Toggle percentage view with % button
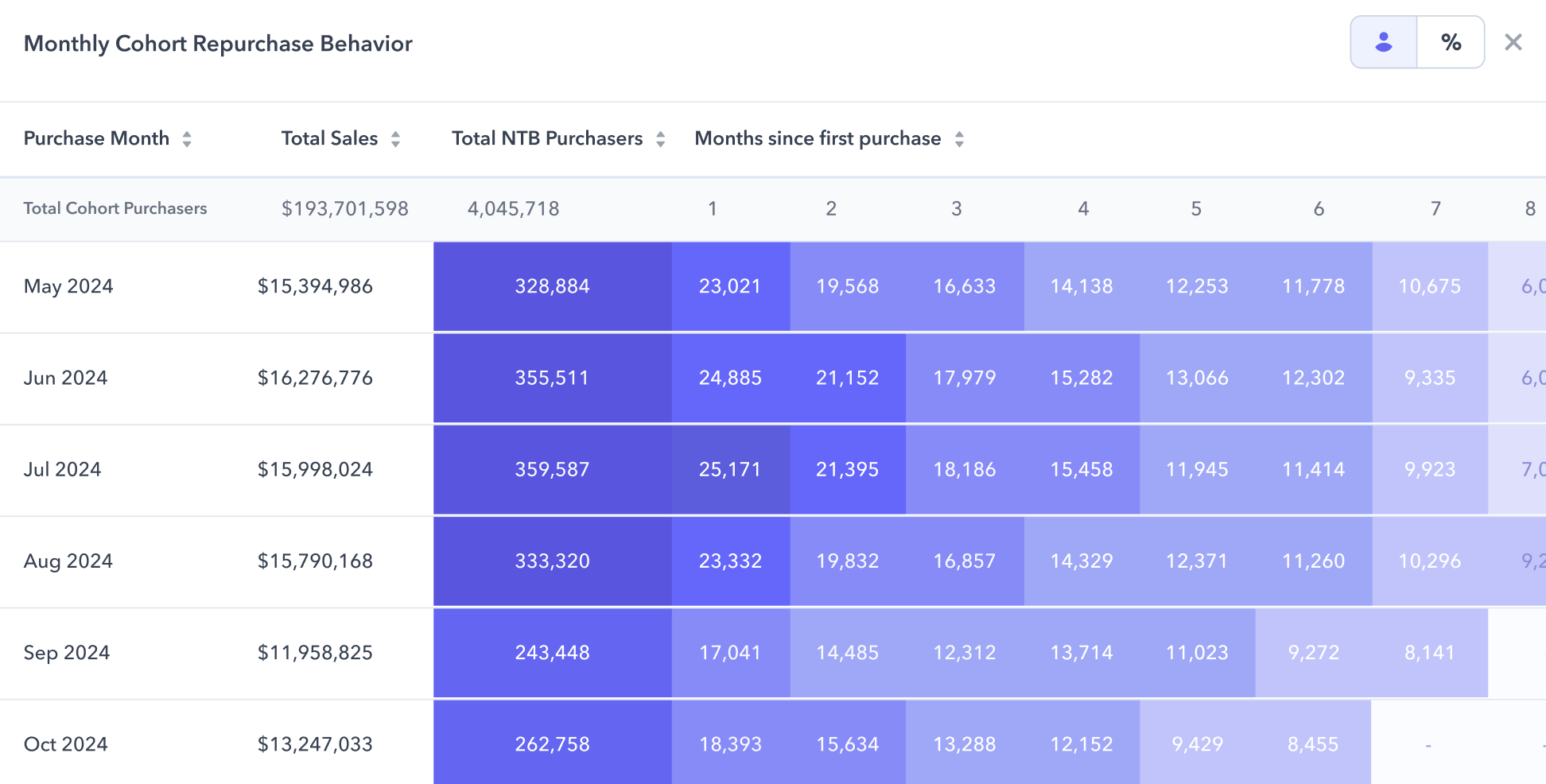 [1451, 42]
